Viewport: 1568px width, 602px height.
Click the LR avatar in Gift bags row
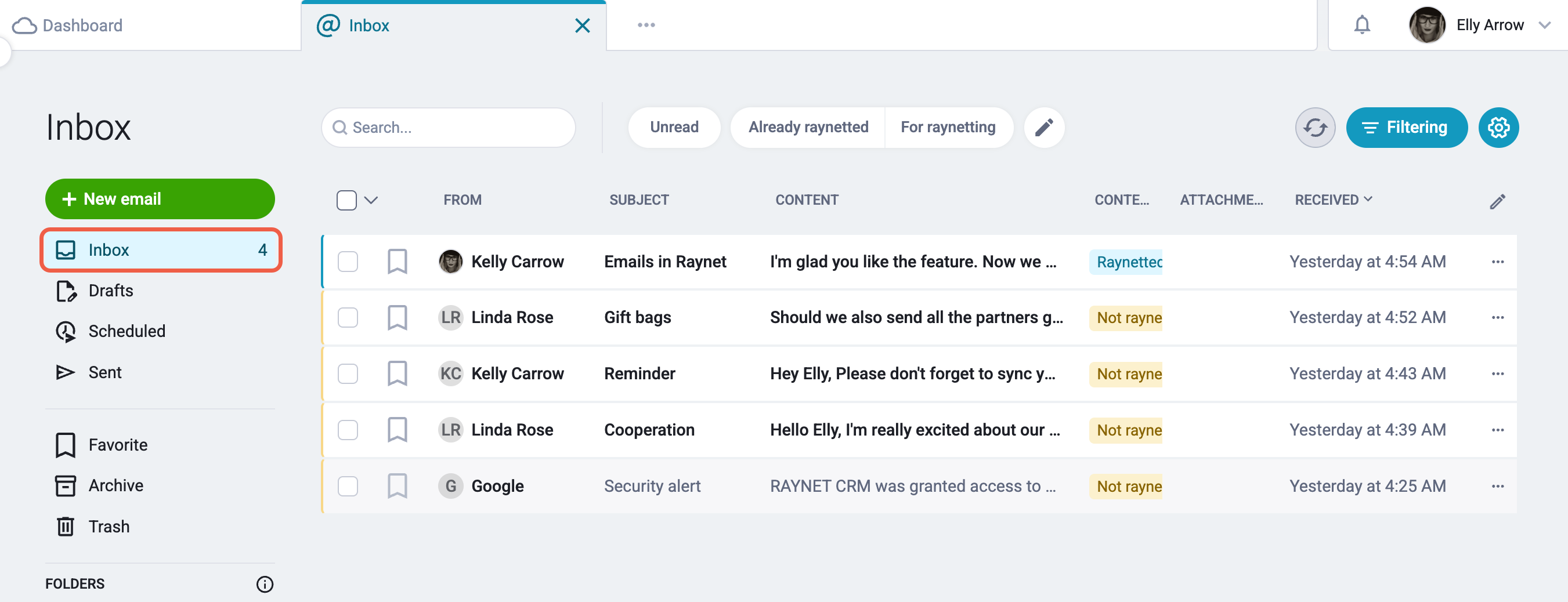(450, 318)
